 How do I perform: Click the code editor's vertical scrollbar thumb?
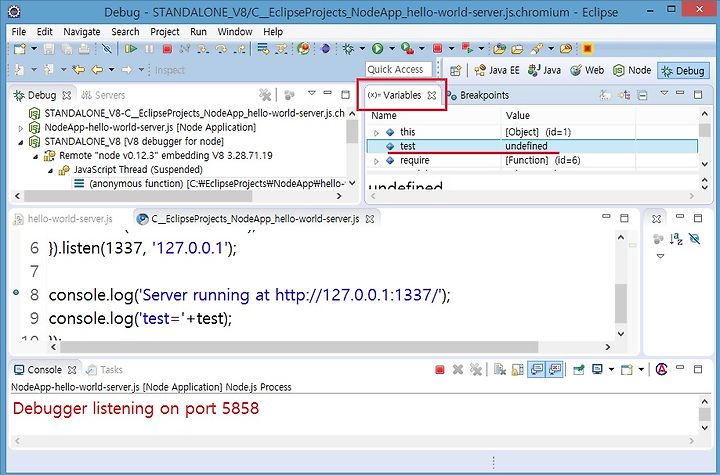[621, 303]
